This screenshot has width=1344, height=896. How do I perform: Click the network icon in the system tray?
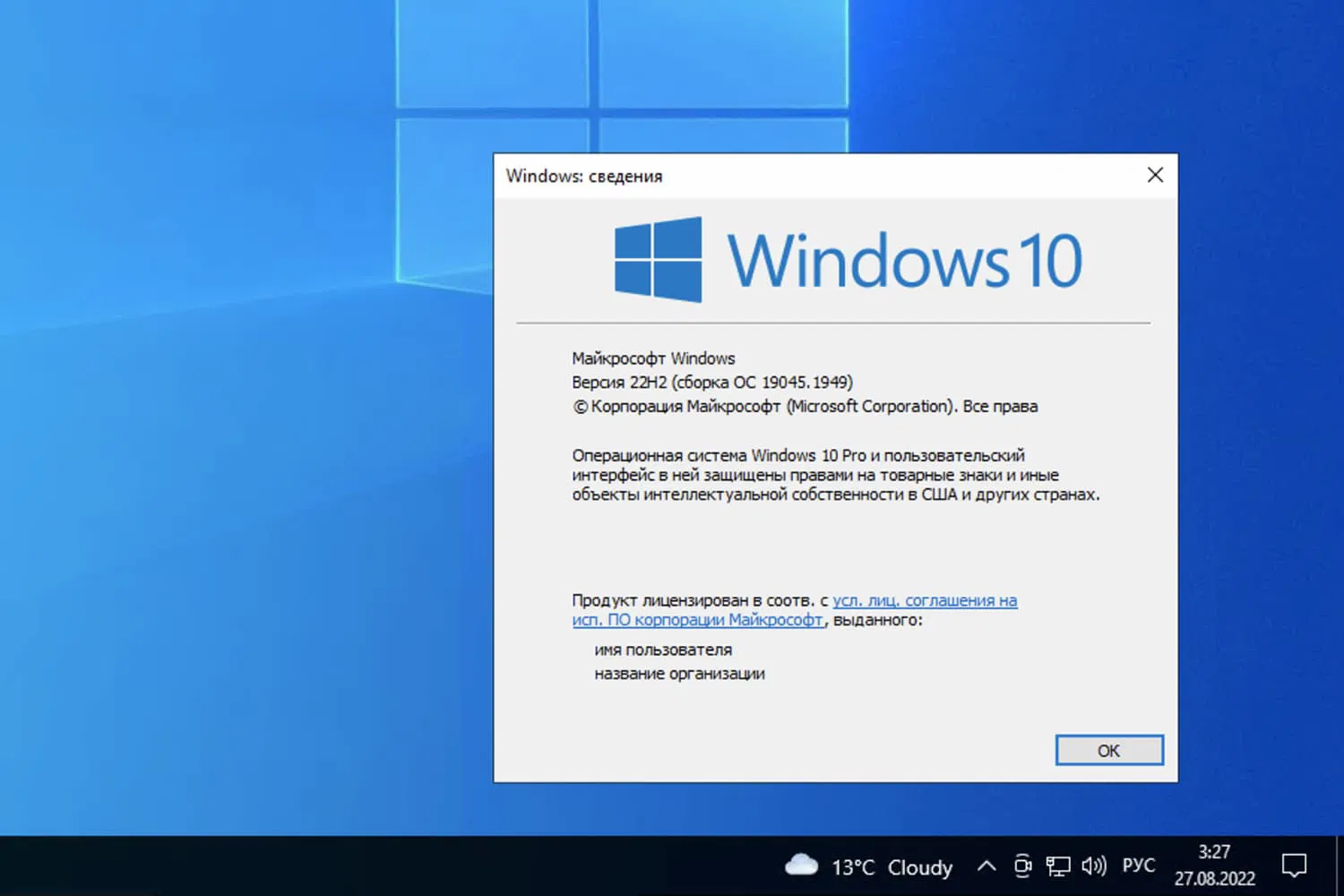coord(1058,866)
